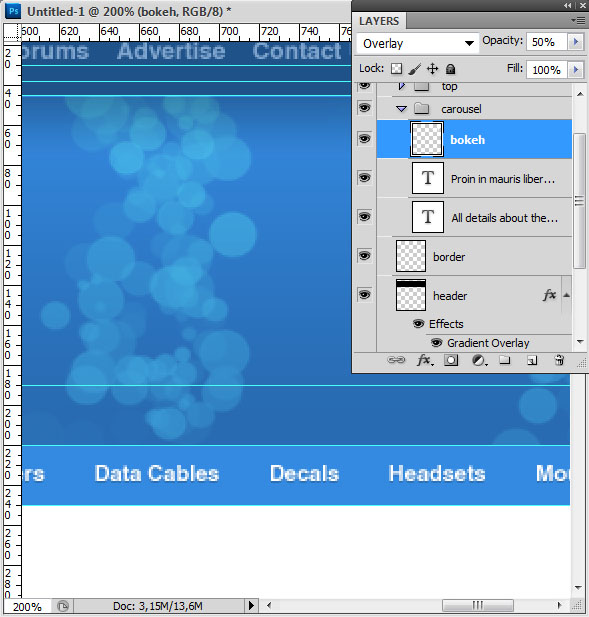
Task: Click the horizontal scroll right arrow
Action: tap(559, 605)
